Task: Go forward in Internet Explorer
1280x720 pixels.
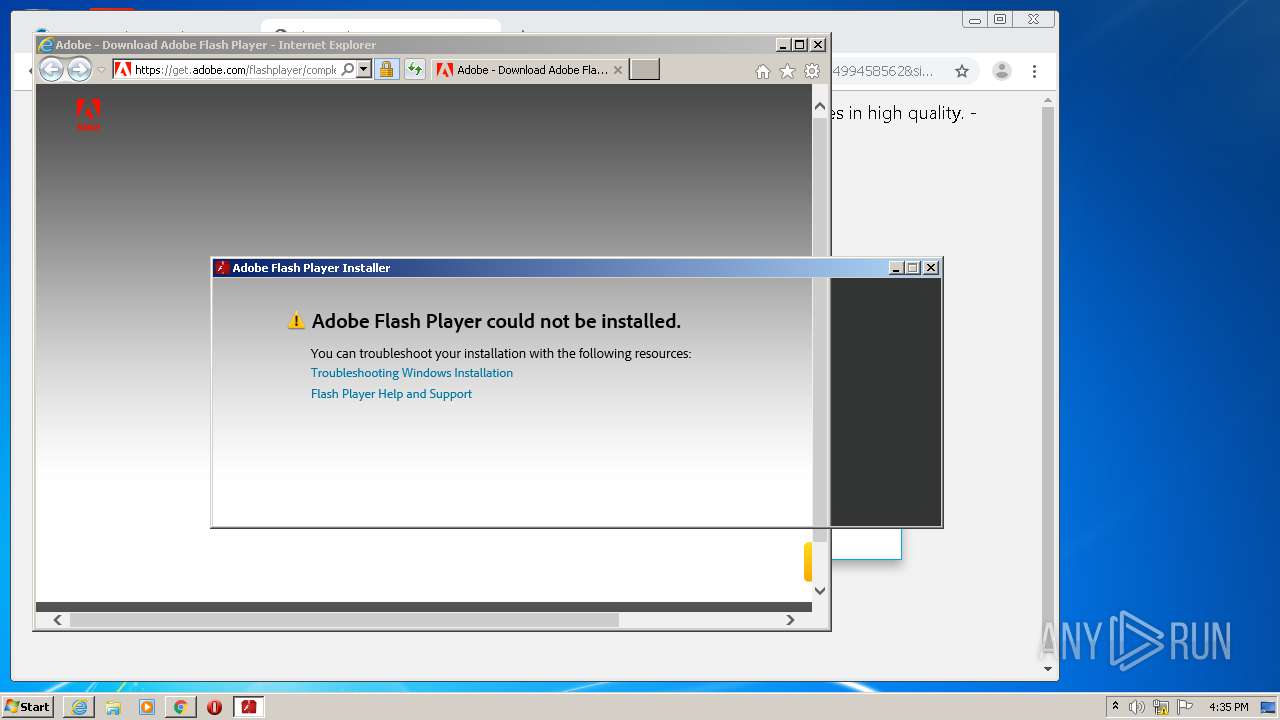Action: pos(79,69)
